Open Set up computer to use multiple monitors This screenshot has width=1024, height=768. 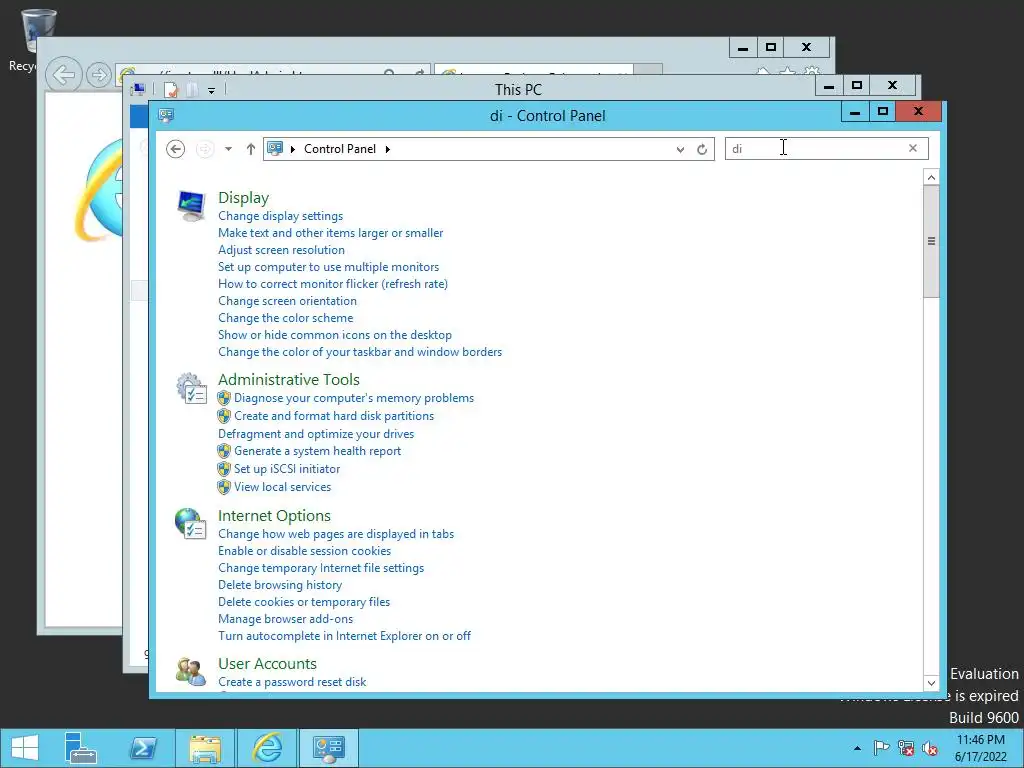(328, 267)
